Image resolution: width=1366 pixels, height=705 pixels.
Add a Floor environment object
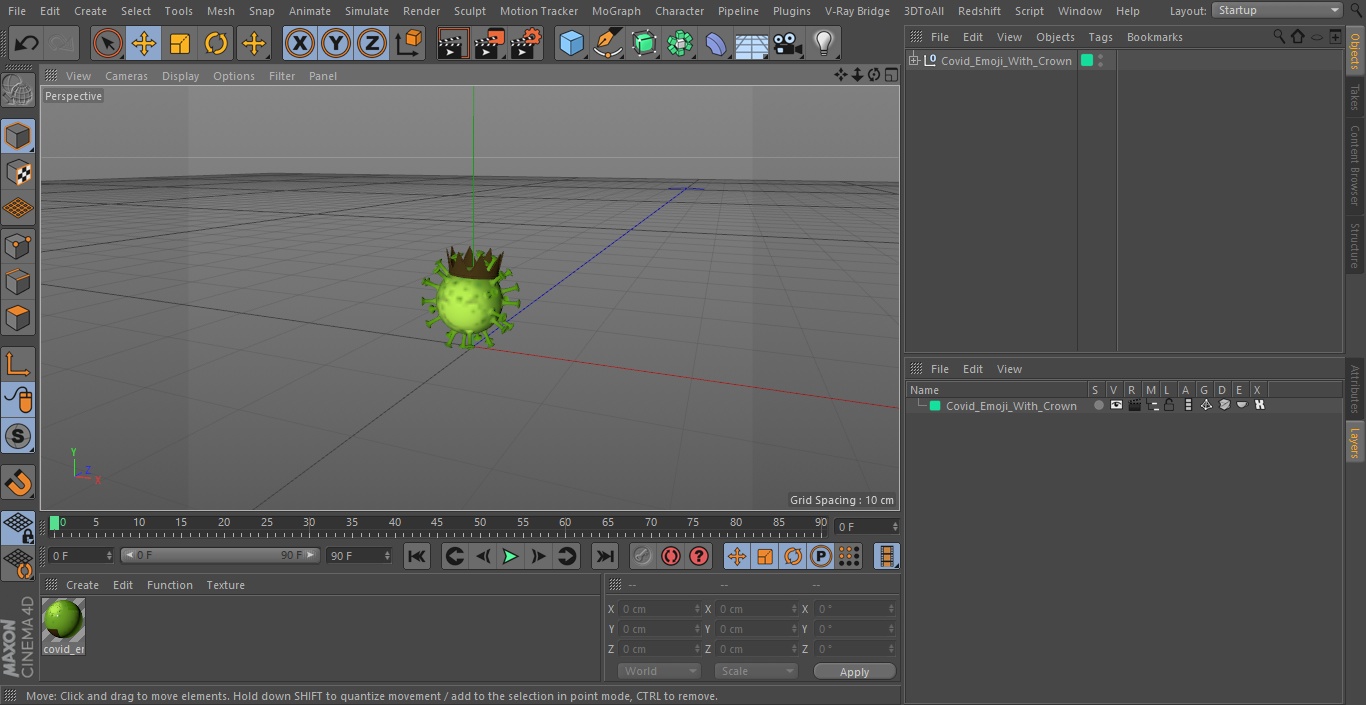click(752, 44)
